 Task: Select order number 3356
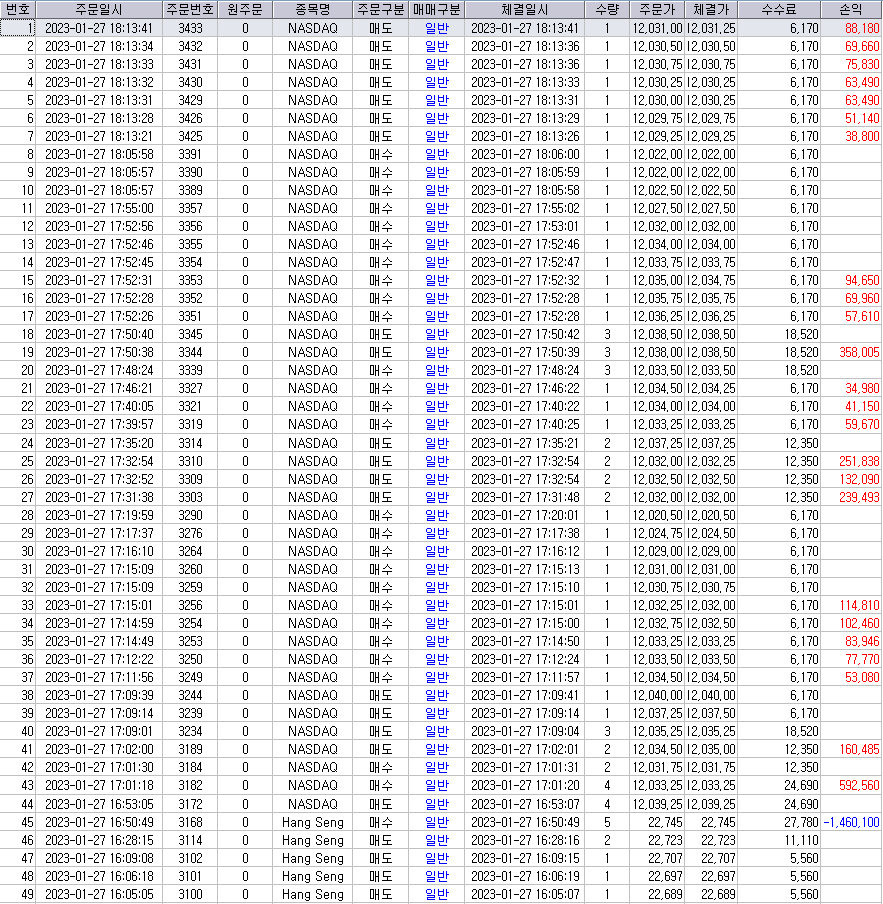[x=190, y=226]
